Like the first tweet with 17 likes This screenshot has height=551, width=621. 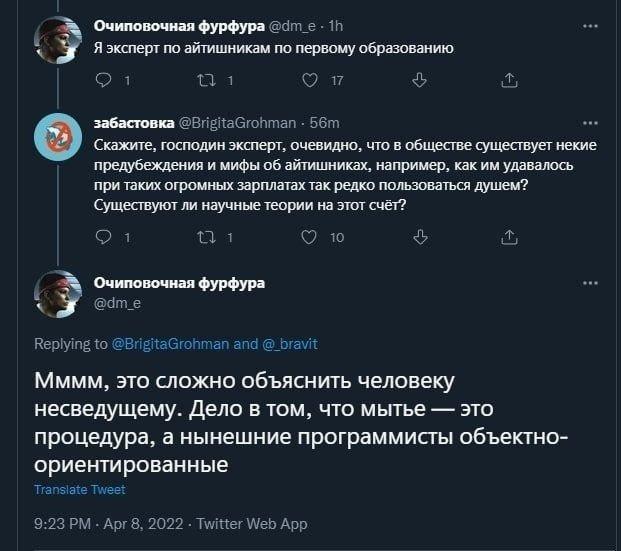coord(308,81)
